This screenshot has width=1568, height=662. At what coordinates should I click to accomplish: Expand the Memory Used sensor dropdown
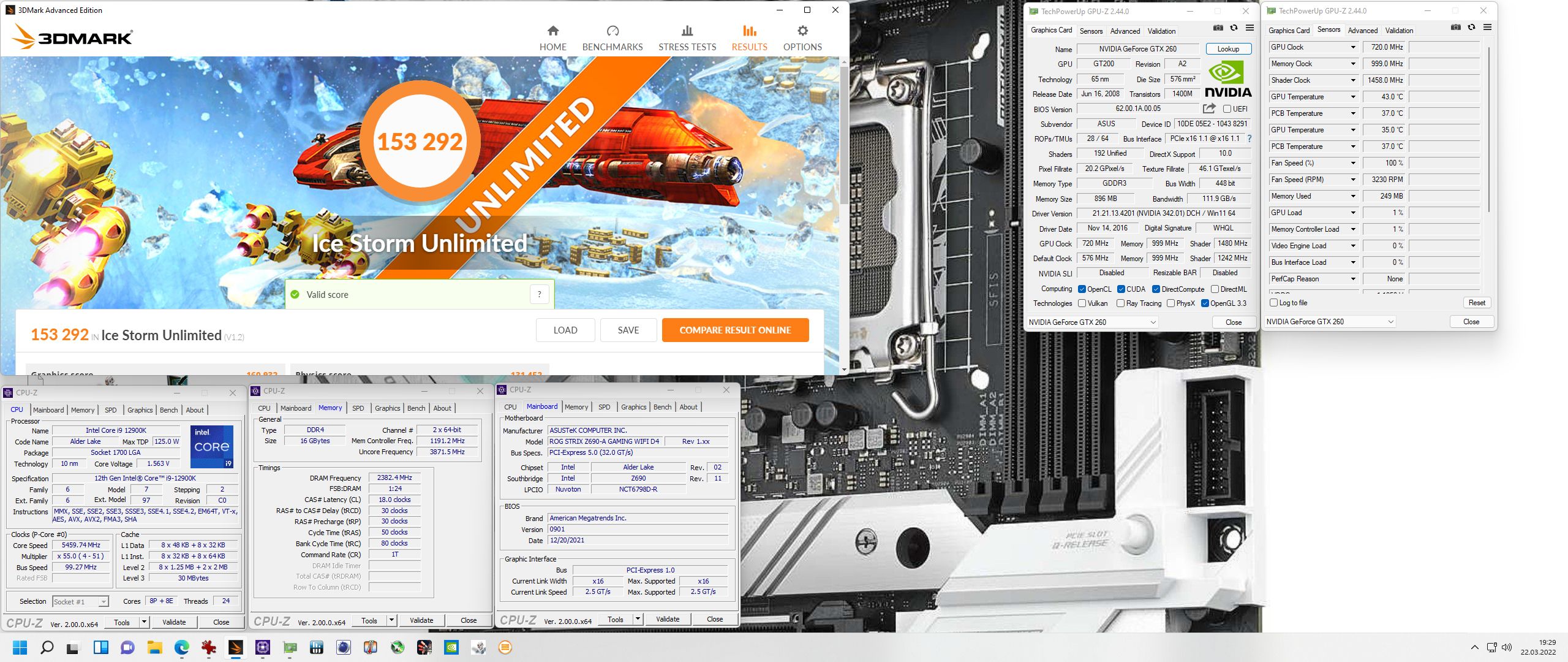1353,196
